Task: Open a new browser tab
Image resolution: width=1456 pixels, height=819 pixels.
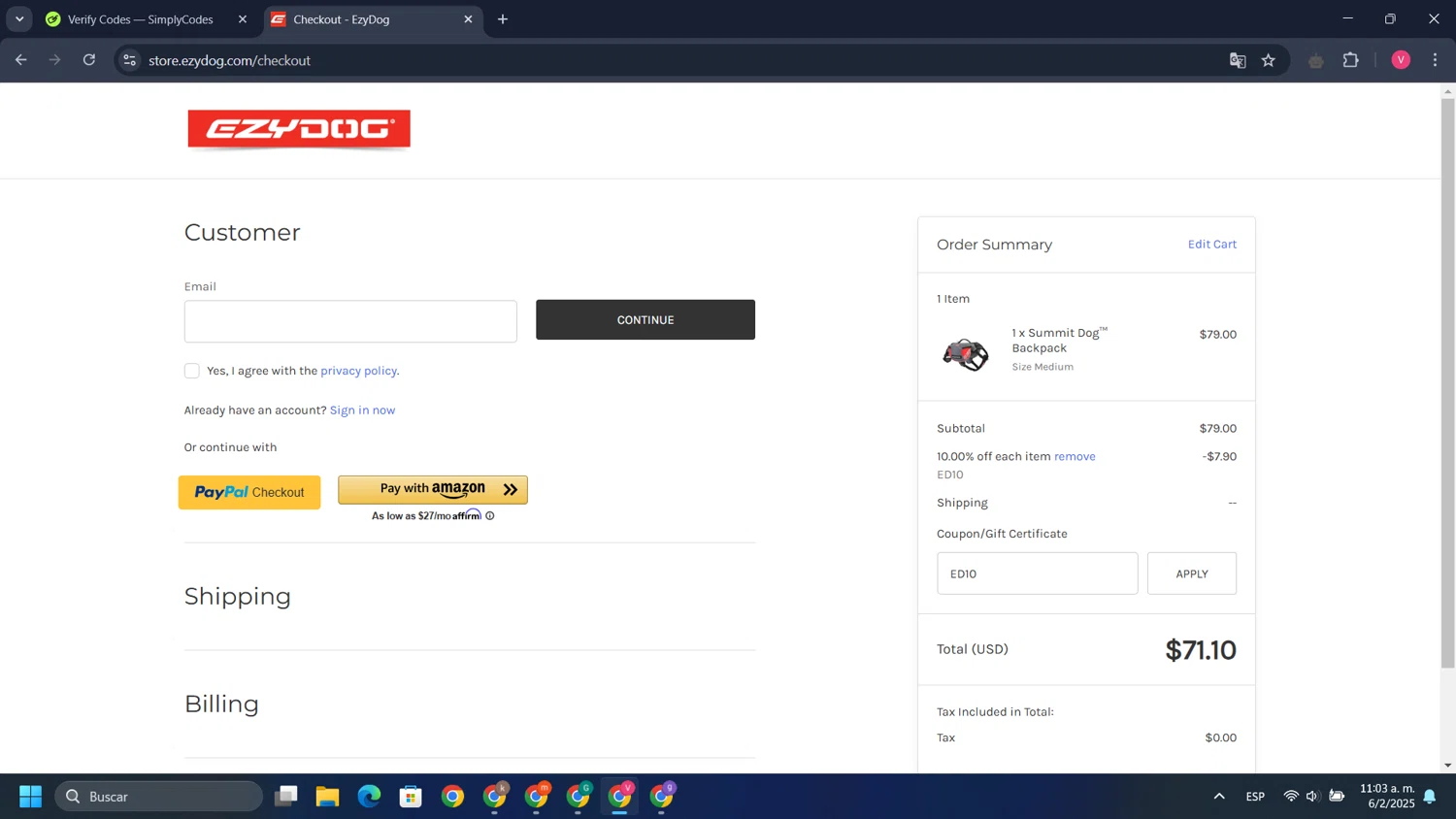Action: click(x=503, y=19)
